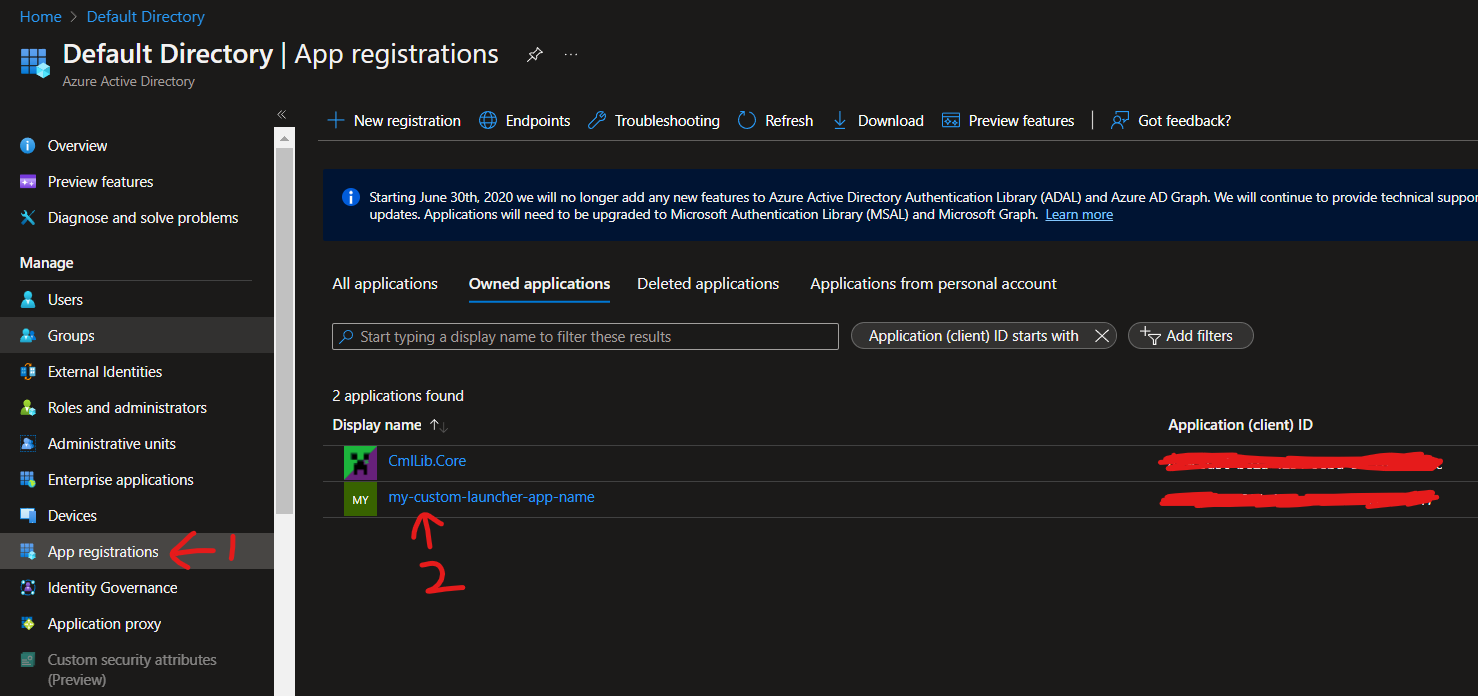Open the CmlLib.Core application
1478x696 pixels.
[427, 461]
